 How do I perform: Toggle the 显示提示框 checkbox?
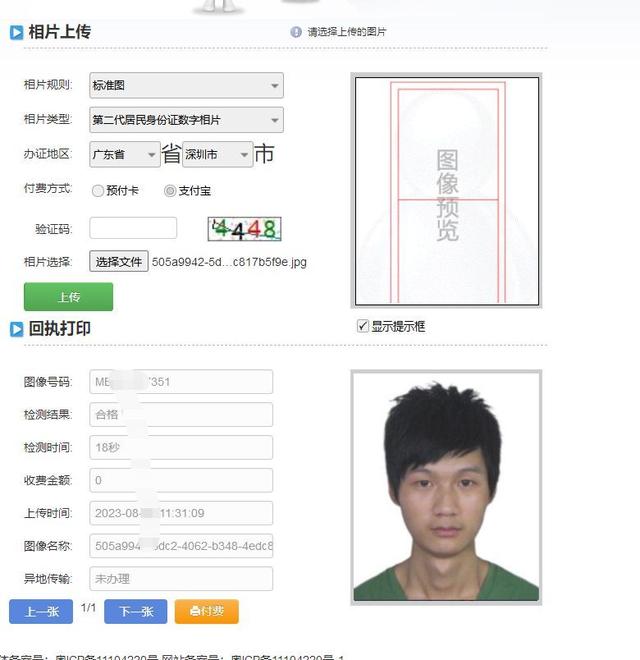pos(363,326)
